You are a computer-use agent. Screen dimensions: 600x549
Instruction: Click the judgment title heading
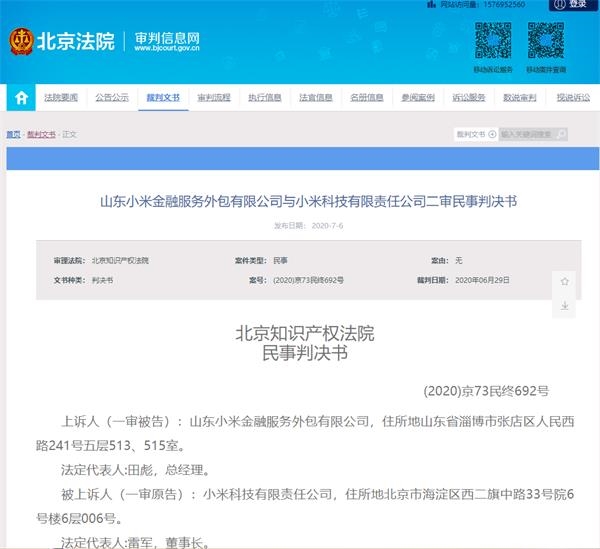point(308,201)
